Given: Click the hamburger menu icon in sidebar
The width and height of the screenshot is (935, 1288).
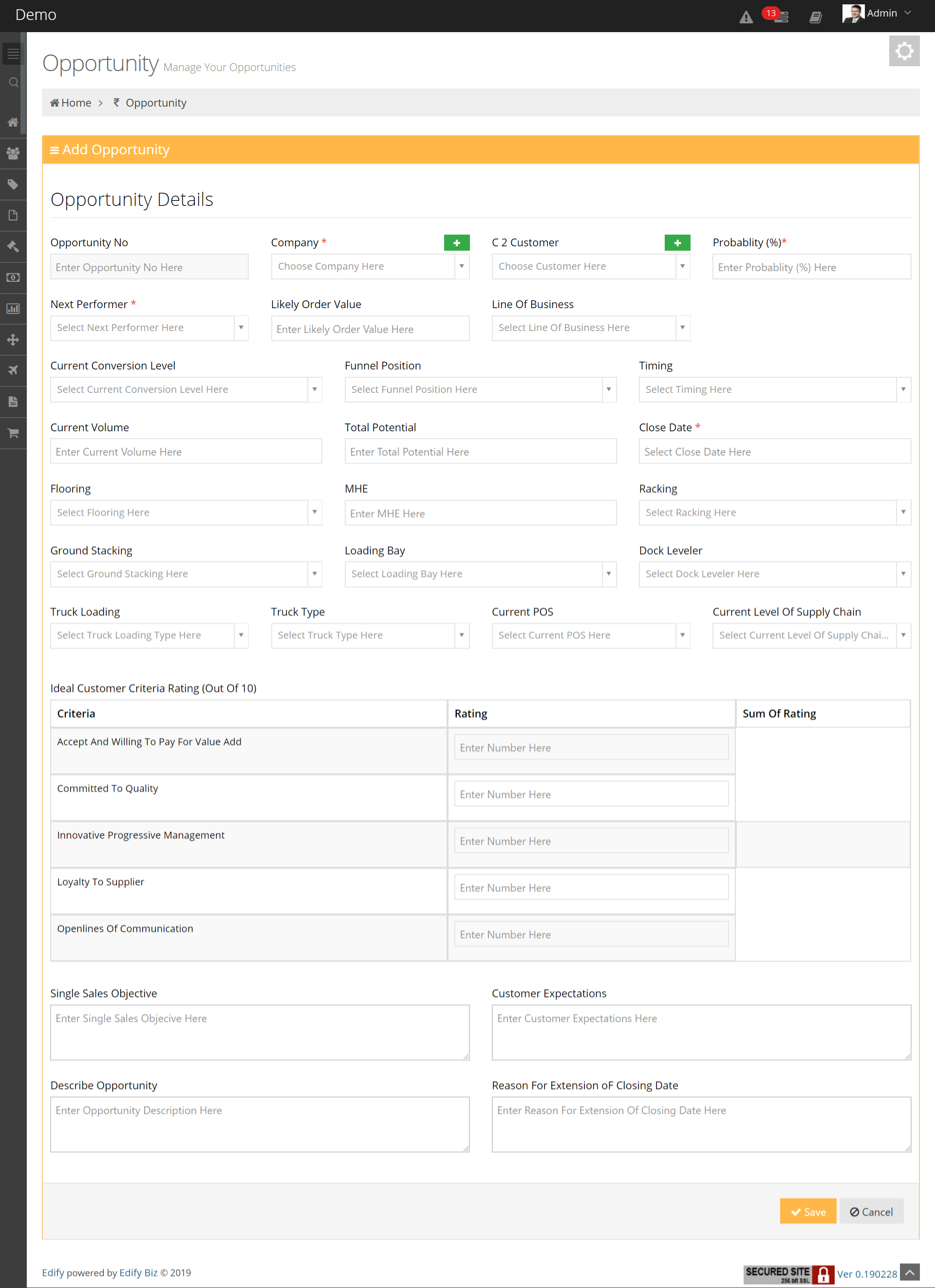Looking at the screenshot, I should coord(13,54).
